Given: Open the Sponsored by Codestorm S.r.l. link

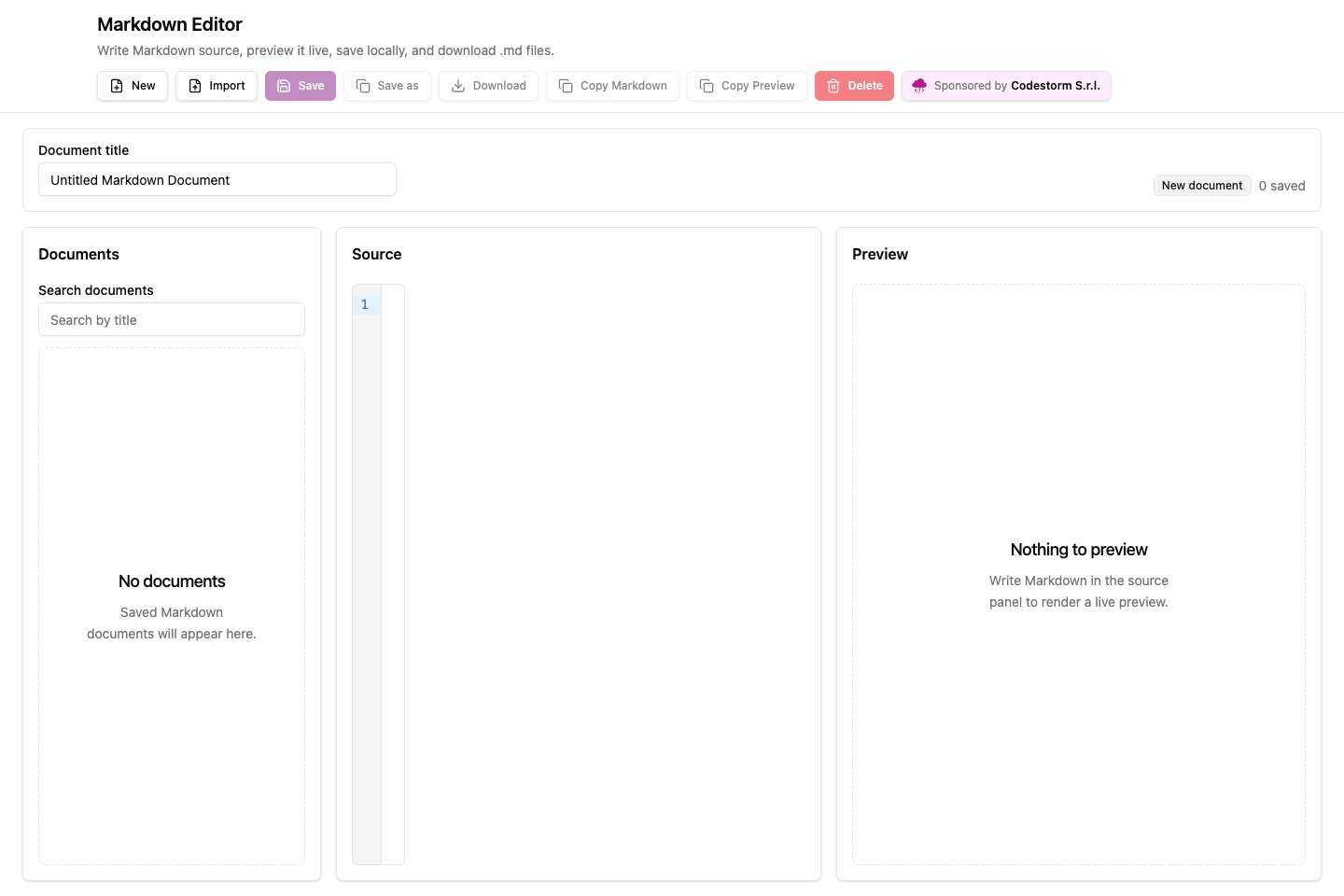Looking at the screenshot, I should [x=1006, y=86].
